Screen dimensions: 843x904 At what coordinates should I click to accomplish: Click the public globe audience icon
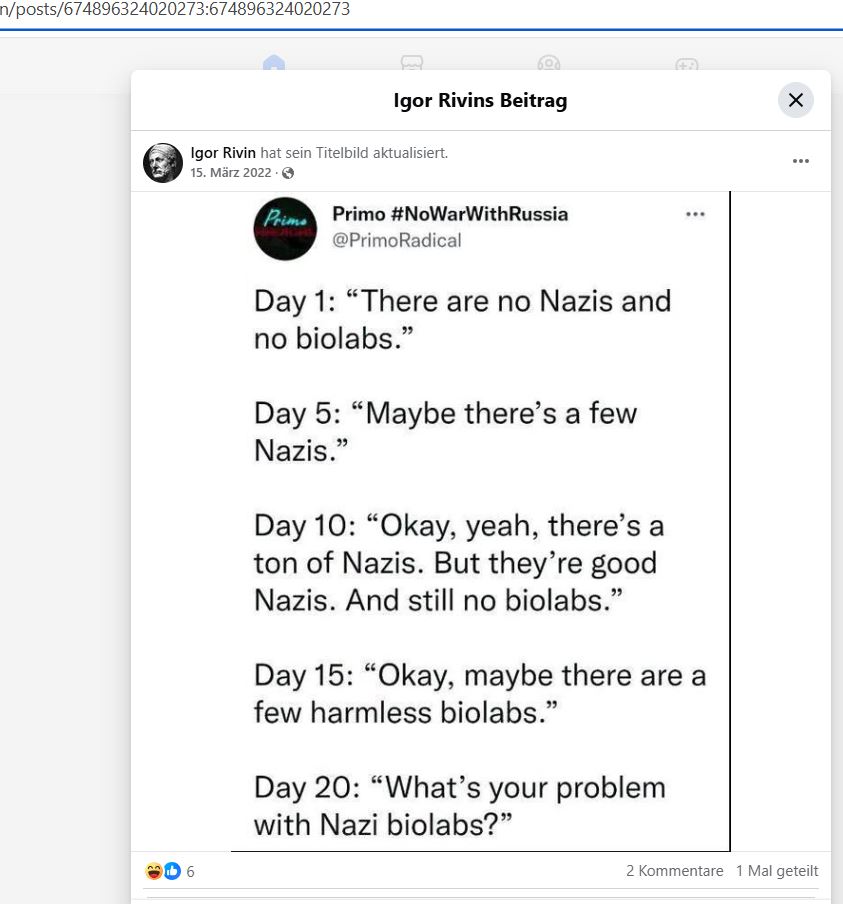(x=288, y=173)
